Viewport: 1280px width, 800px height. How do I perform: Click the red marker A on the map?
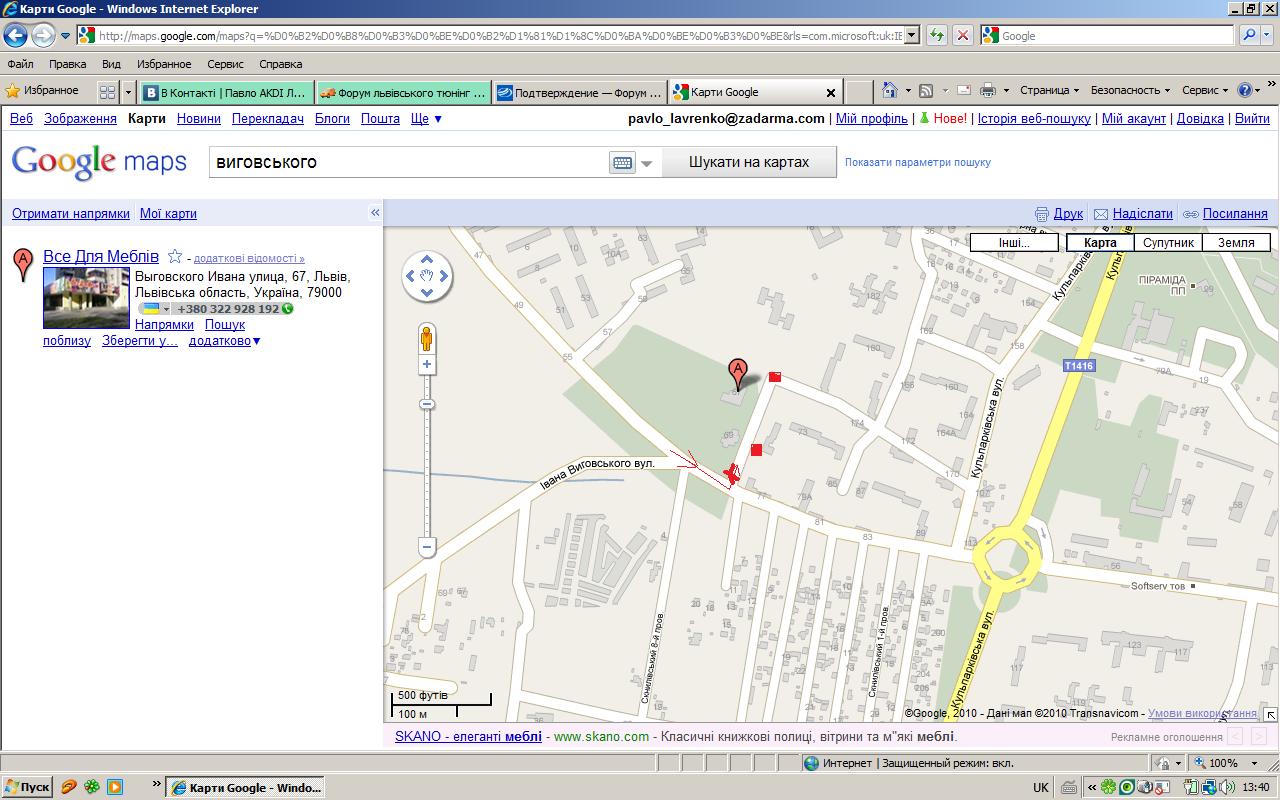click(x=738, y=373)
